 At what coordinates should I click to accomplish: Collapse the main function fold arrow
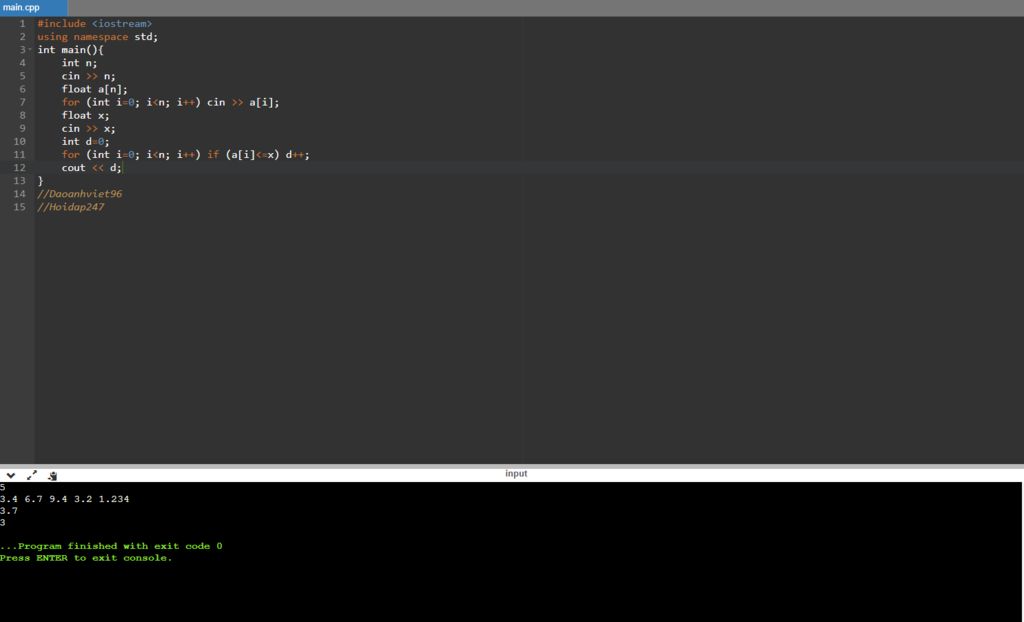30,50
